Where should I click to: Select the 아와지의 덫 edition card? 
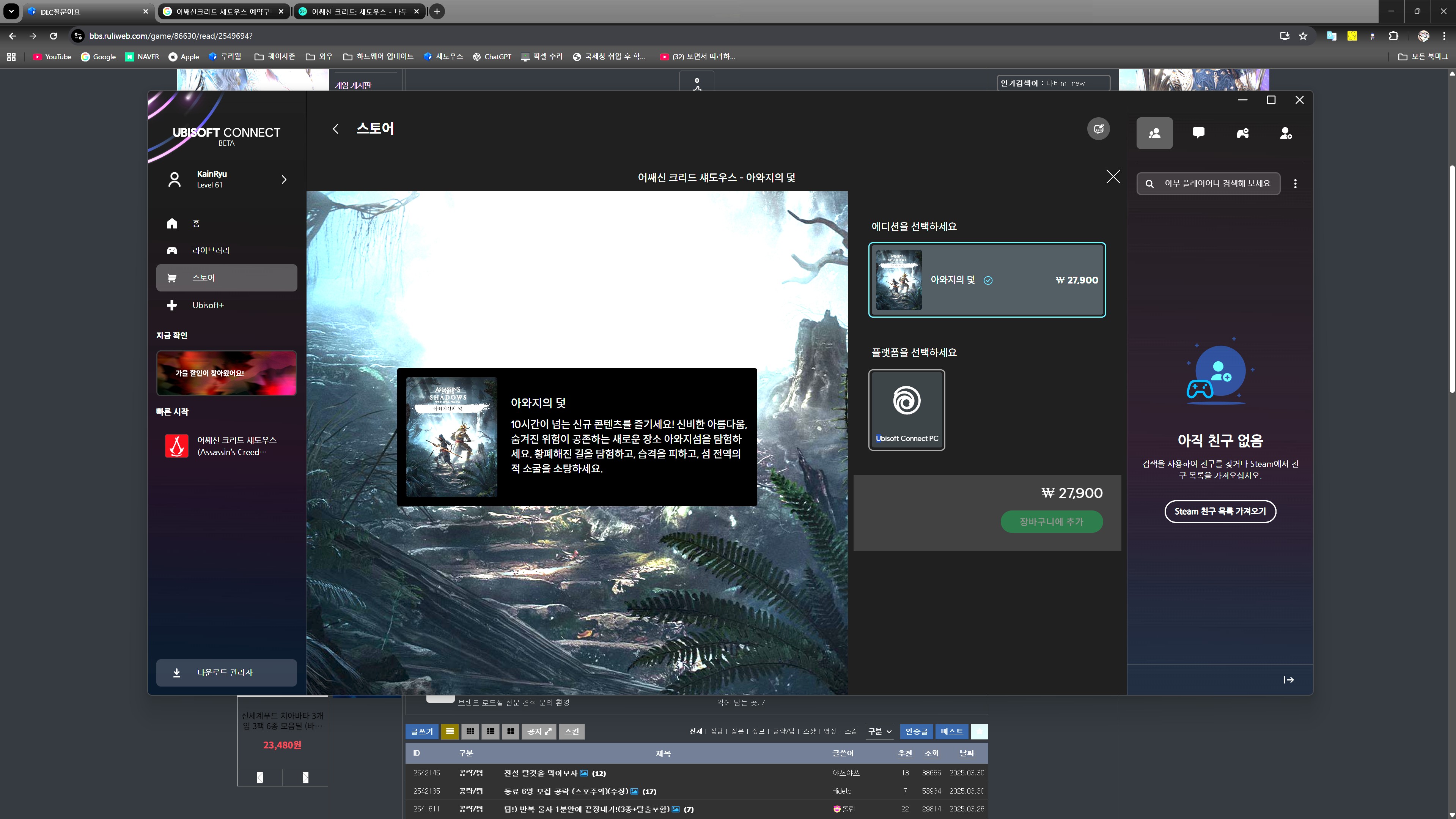(987, 280)
